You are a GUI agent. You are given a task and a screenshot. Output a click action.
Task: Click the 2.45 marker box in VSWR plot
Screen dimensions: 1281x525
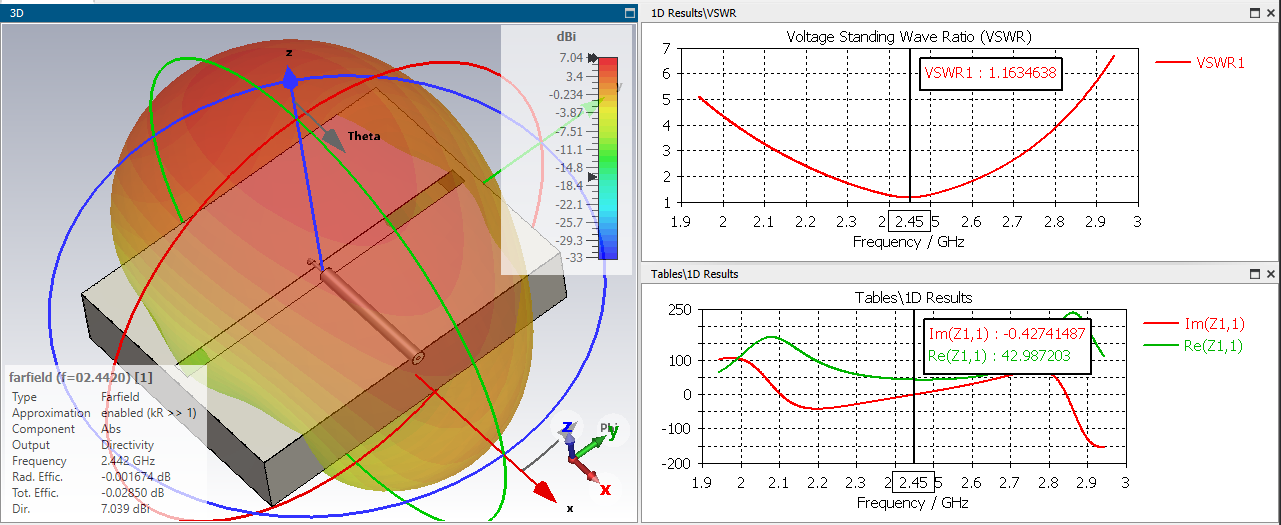(x=911, y=221)
